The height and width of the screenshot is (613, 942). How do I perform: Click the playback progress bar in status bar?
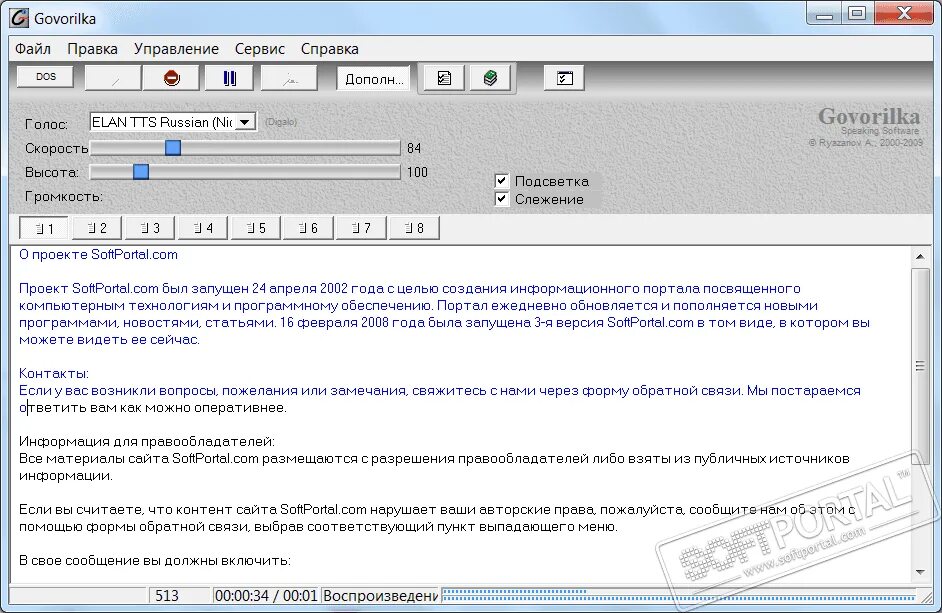coord(679,596)
